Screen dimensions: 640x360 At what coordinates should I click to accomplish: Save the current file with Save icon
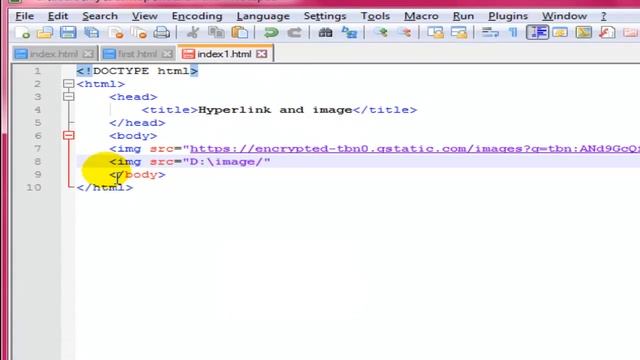pos(68,32)
